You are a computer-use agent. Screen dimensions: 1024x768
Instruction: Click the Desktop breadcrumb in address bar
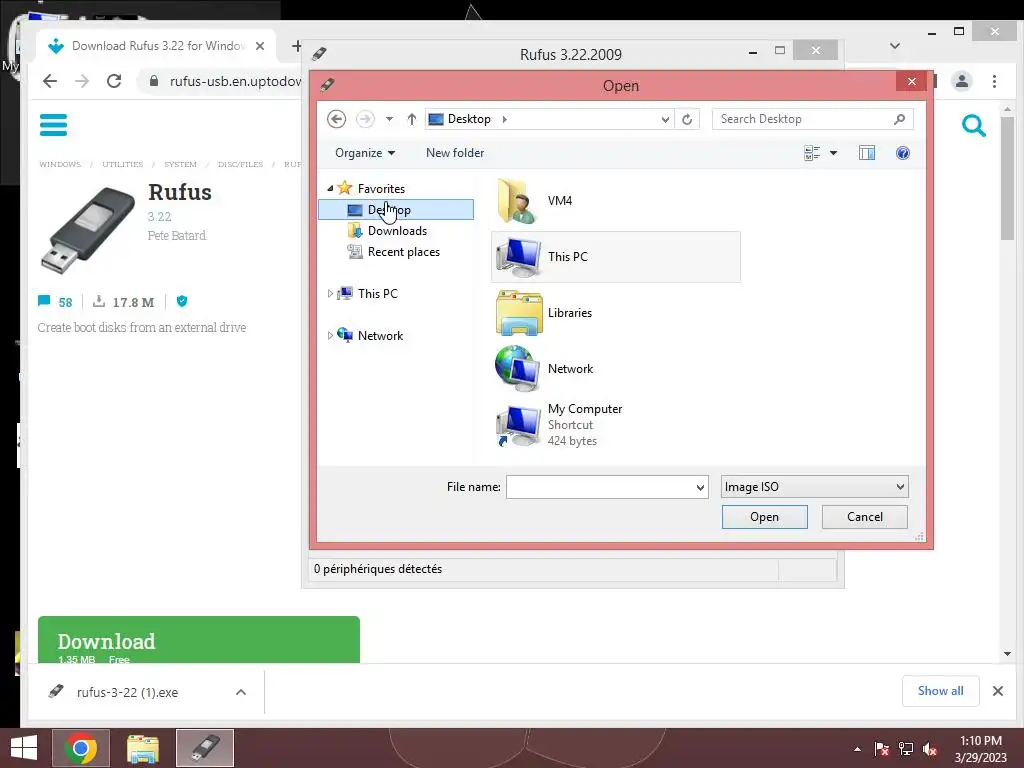(469, 119)
